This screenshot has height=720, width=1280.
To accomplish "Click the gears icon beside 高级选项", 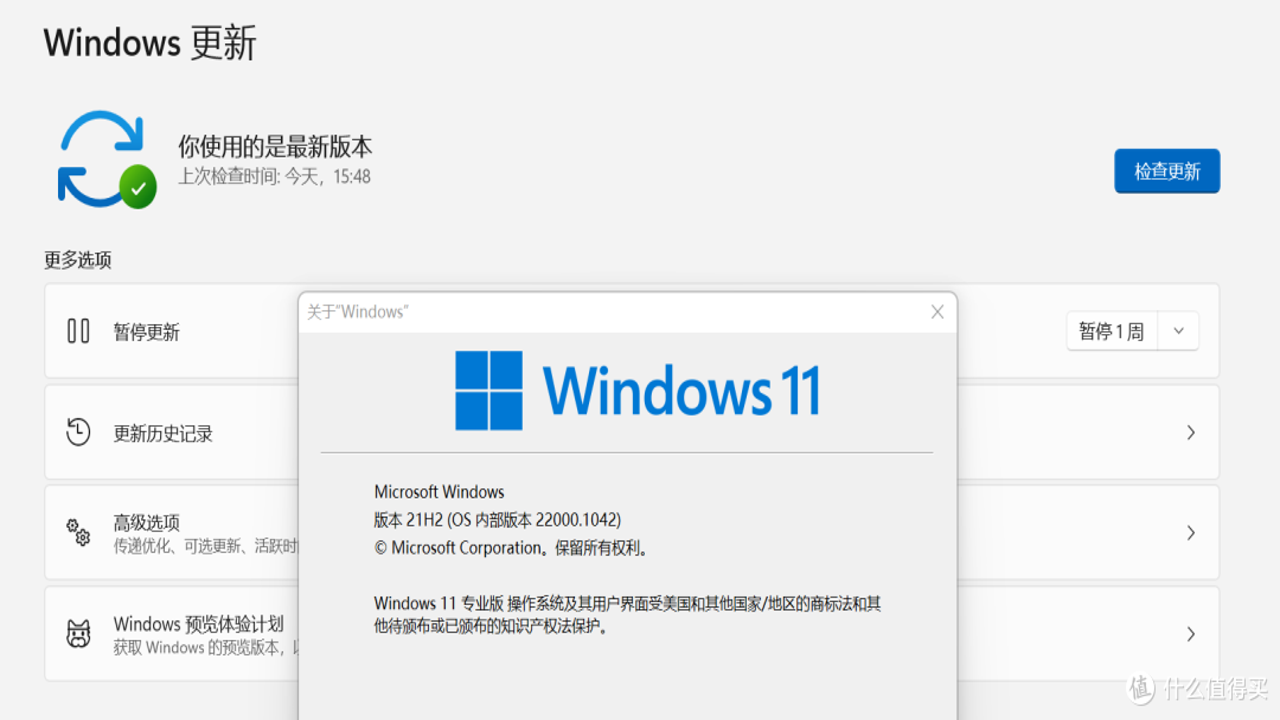I will point(78,532).
